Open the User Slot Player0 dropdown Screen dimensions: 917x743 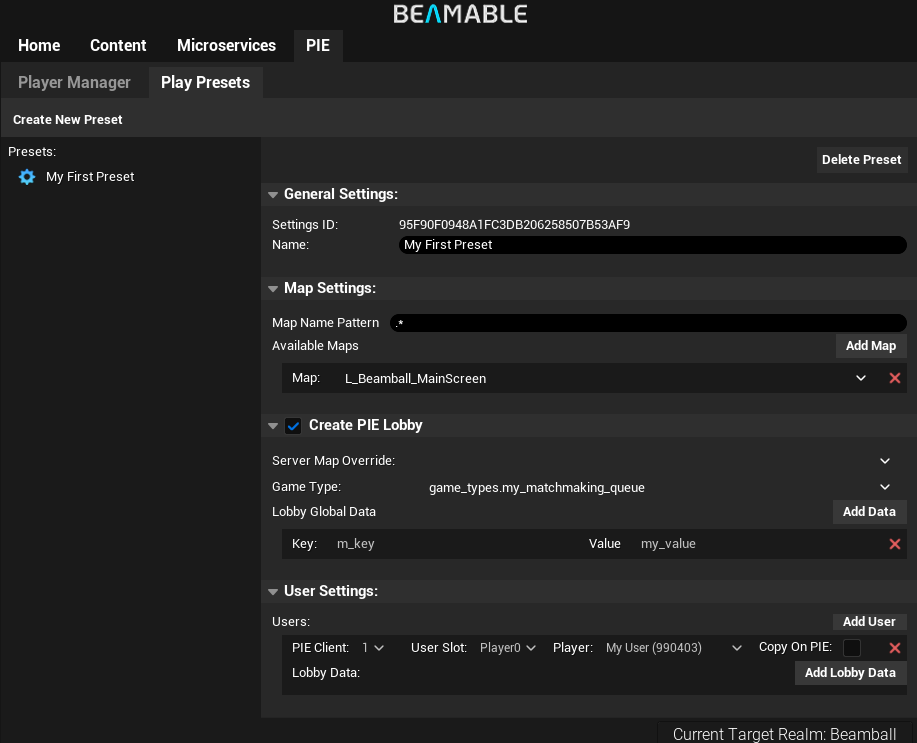click(508, 648)
